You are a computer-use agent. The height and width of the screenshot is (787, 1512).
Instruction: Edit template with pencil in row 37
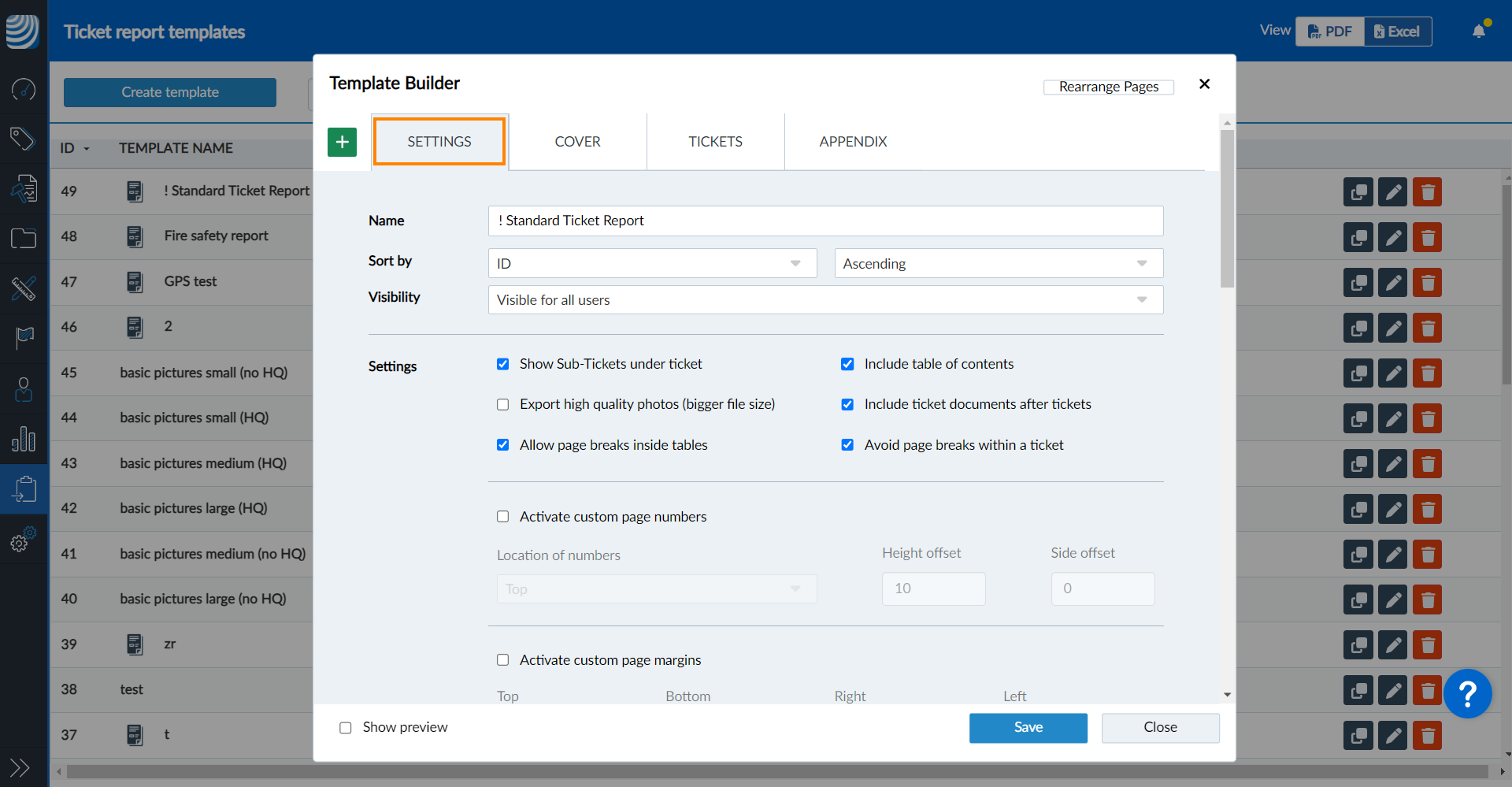click(1392, 736)
